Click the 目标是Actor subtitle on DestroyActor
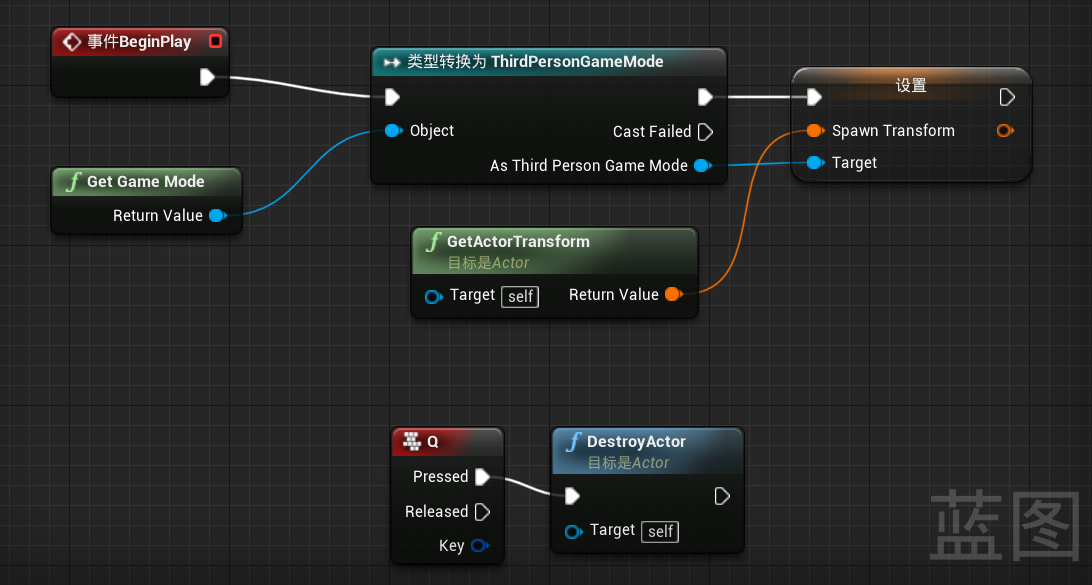 point(628,462)
